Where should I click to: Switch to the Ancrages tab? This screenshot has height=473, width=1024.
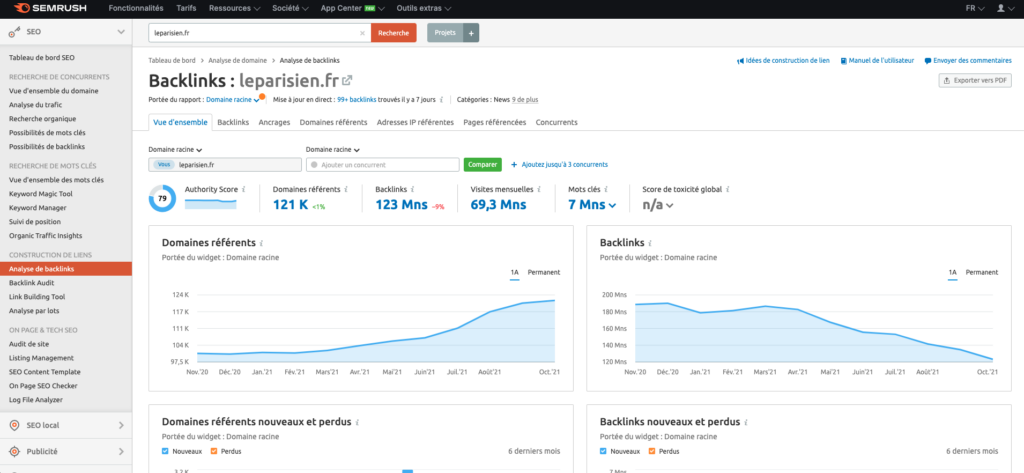pyautogui.click(x=274, y=122)
